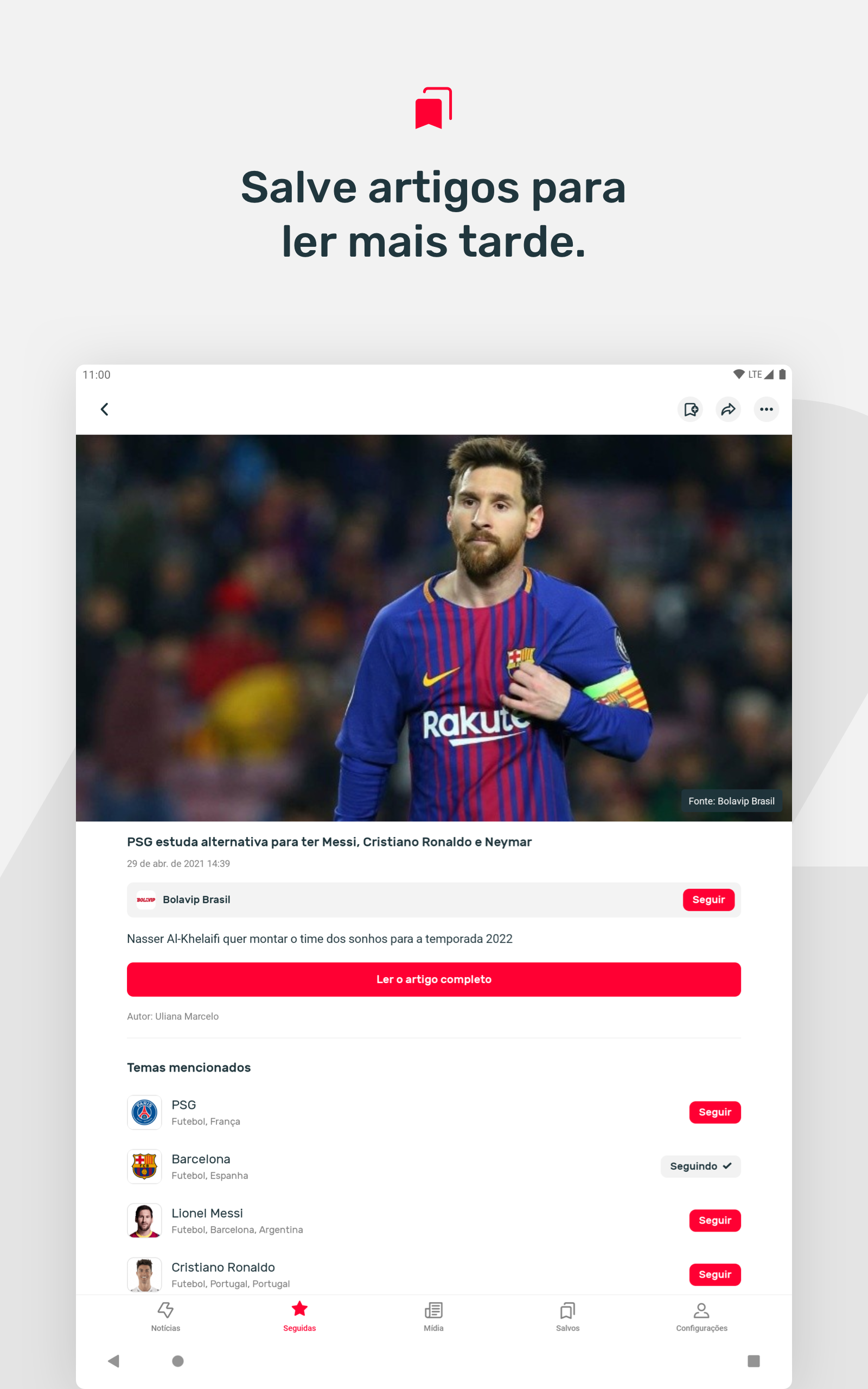Viewport: 868px width, 1389px height.
Task: Tap the Messi article header photo
Action: click(x=433, y=627)
